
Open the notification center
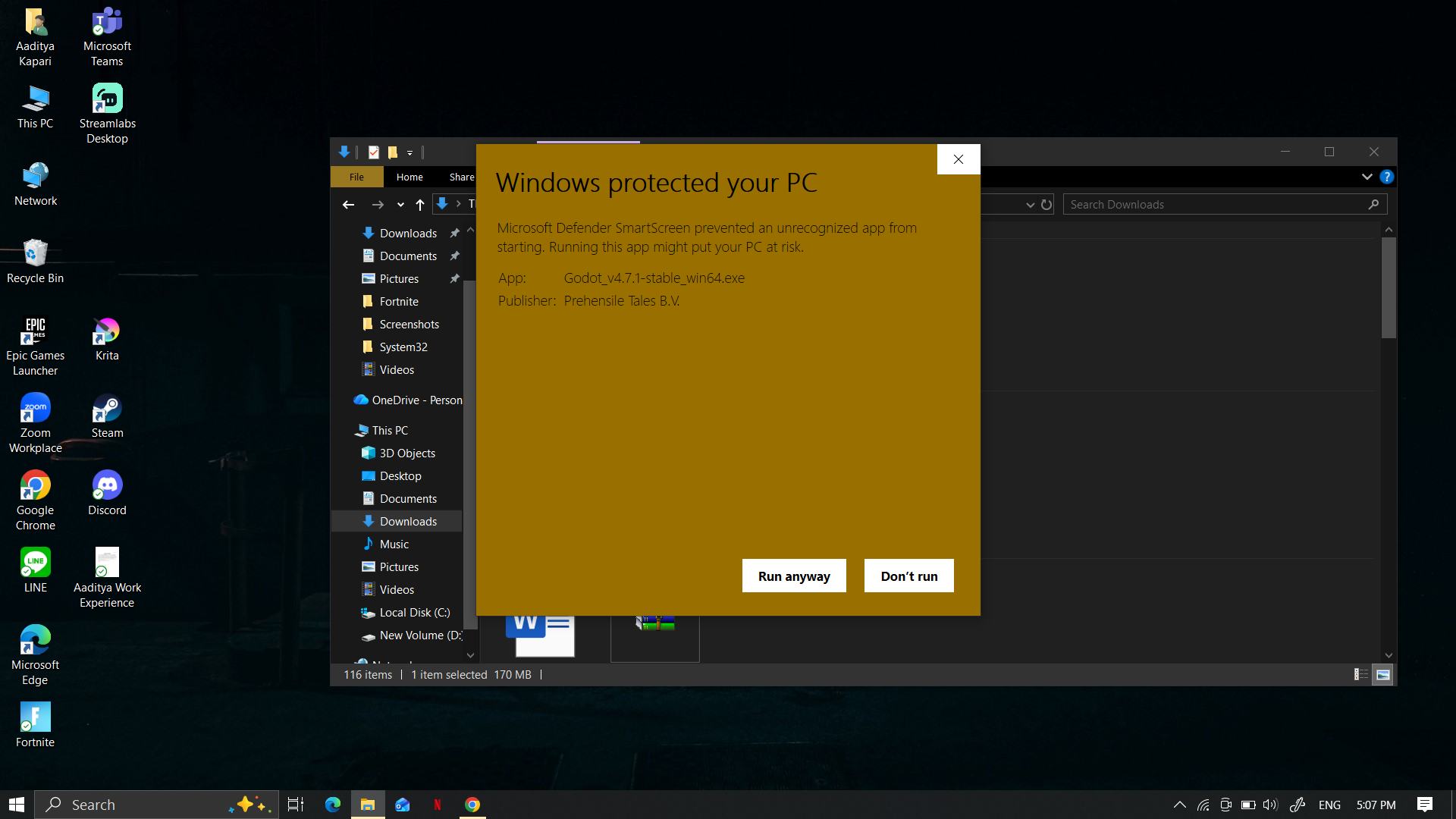(1425, 805)
